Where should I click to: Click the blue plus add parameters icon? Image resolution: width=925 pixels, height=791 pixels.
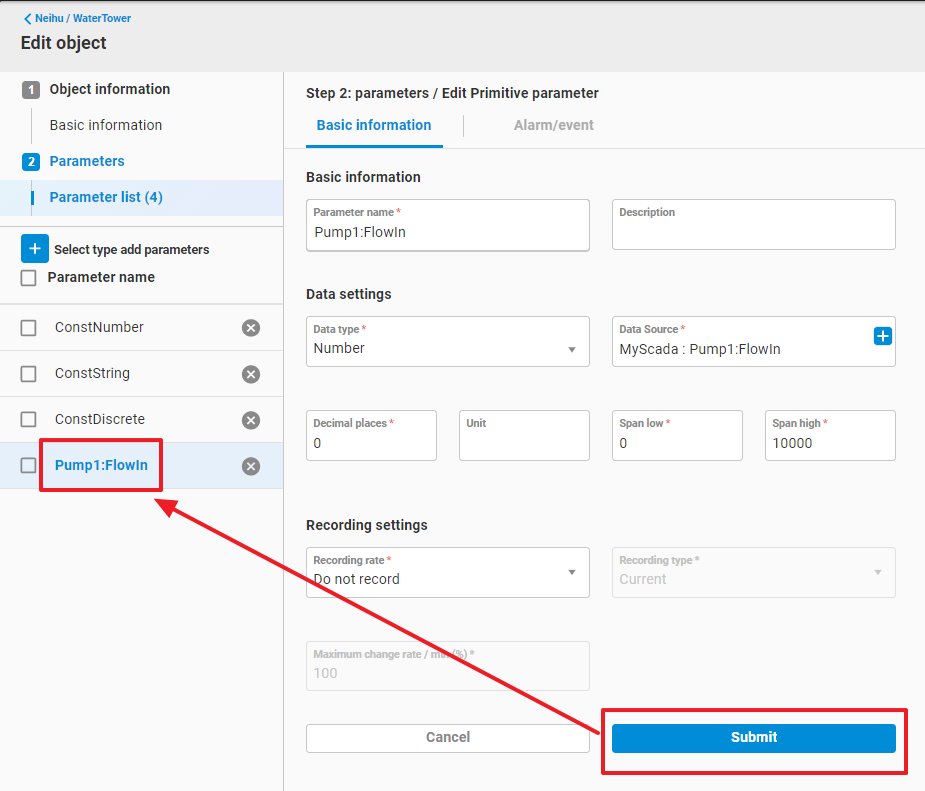(35, 249)
